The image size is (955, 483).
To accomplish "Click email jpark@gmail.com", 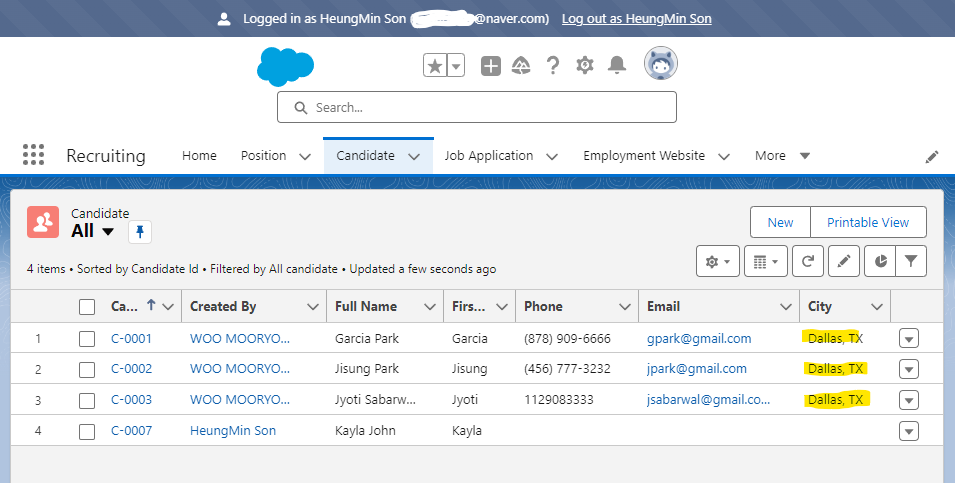I will tap(697, 369).
